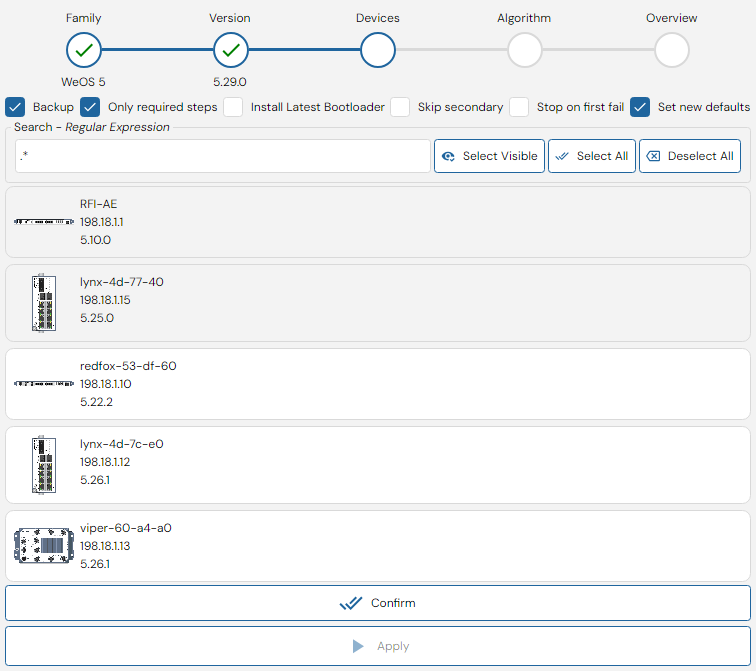
Task: Enable Skip secondary checkbox
Action: coord(400,107)
